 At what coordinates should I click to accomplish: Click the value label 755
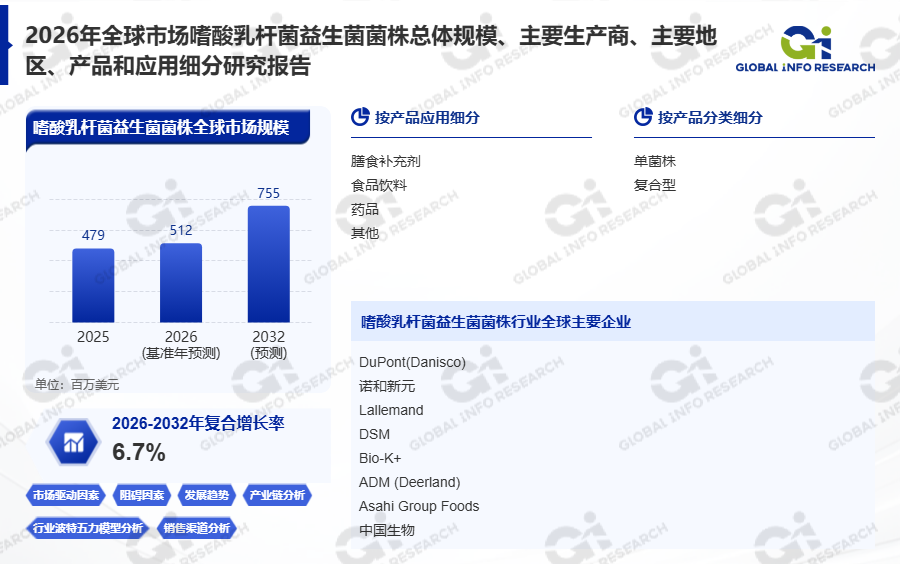(x=269, y=193)
